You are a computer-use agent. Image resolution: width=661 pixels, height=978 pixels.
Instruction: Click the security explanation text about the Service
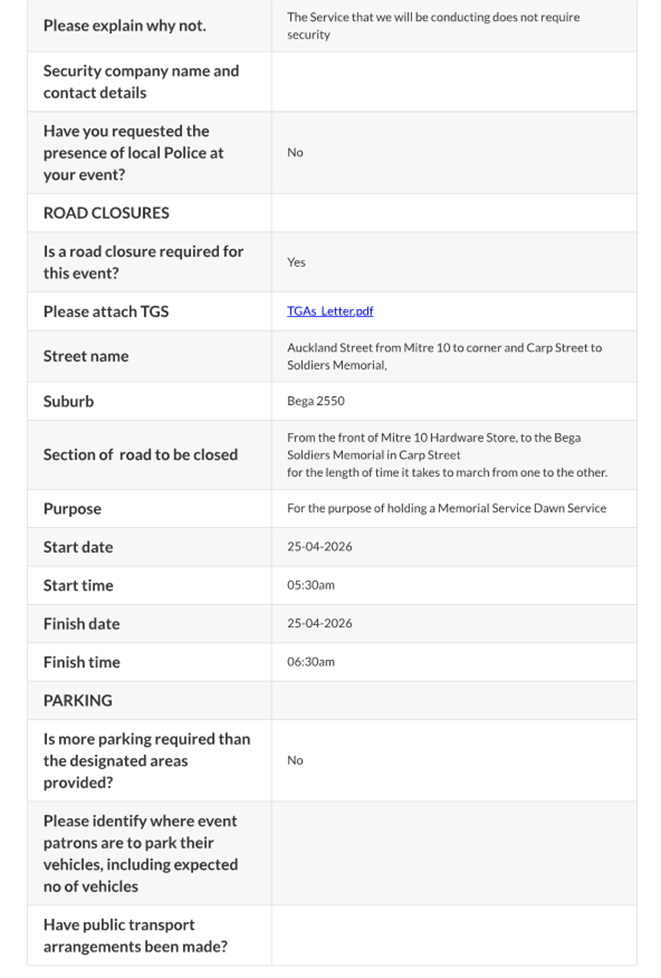(433, 25)
